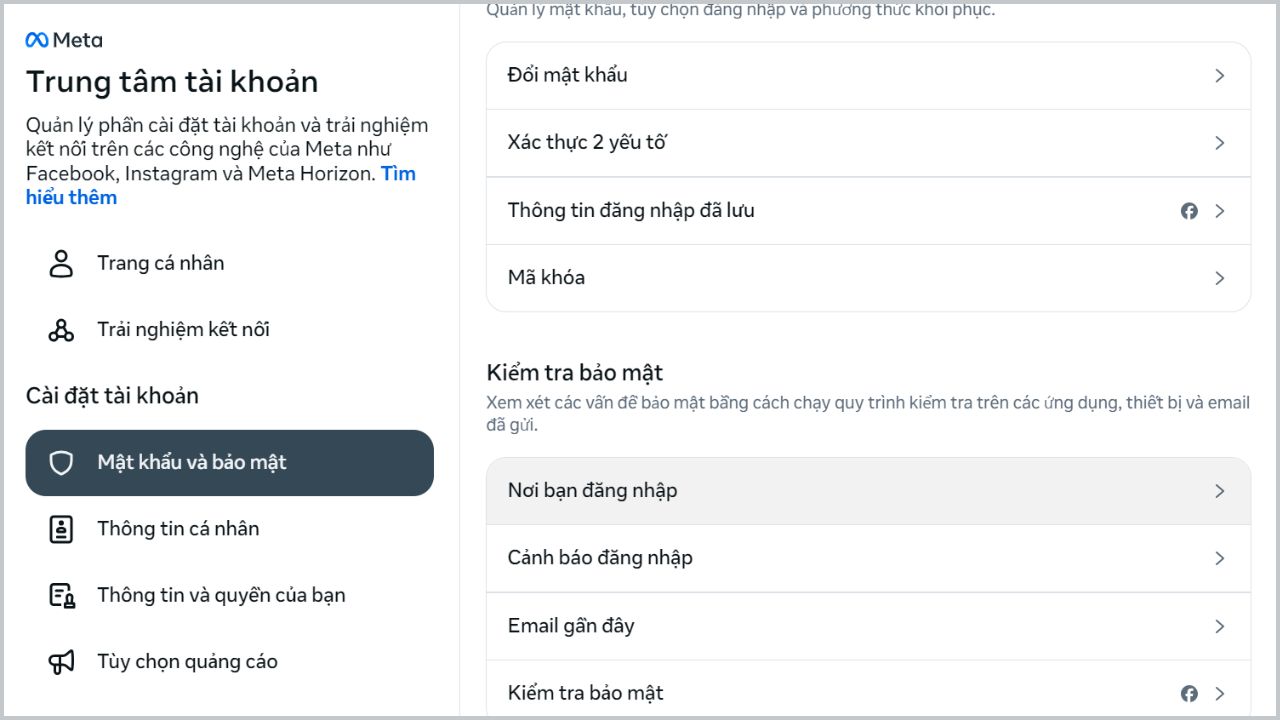Expand the Kiểm tra bảo mật row chevron

1220,693
